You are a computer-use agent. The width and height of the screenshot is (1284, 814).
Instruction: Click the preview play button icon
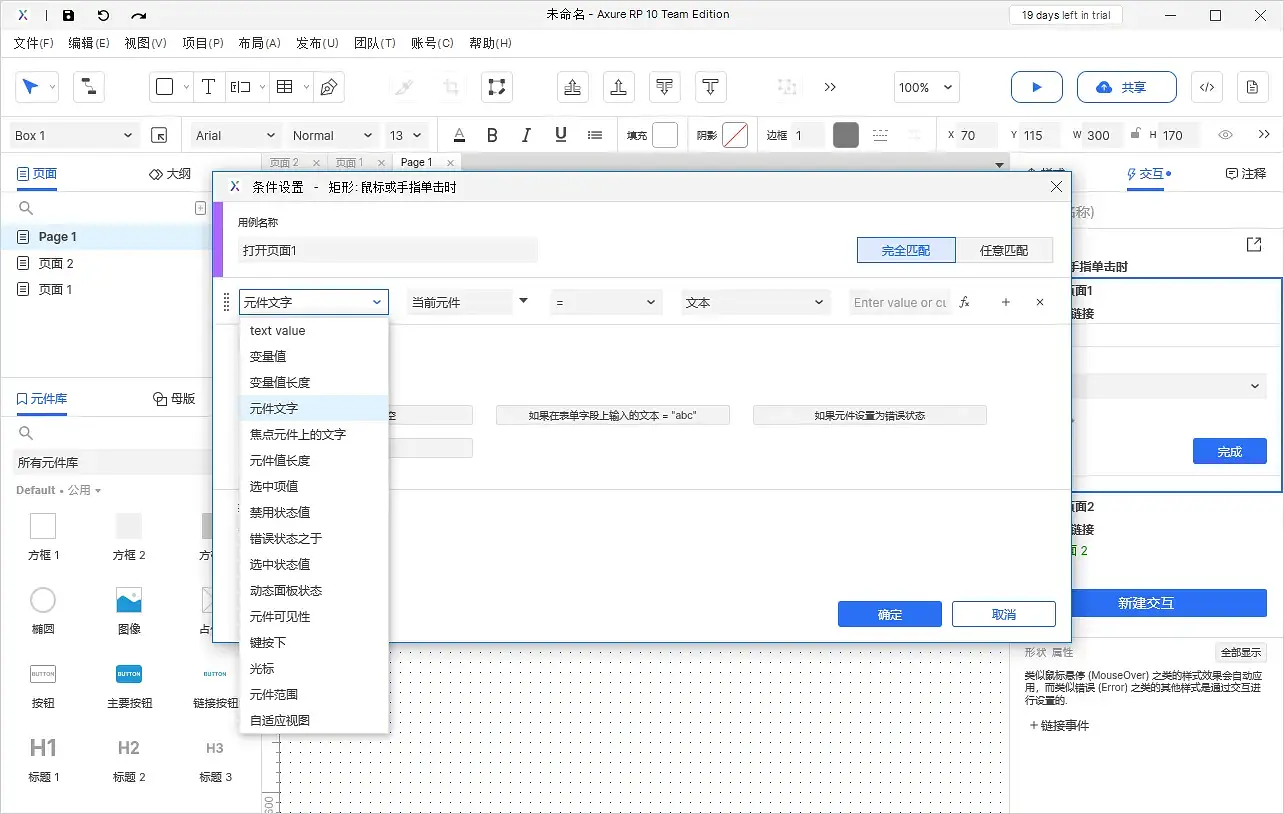click(x=1036, y=87)
